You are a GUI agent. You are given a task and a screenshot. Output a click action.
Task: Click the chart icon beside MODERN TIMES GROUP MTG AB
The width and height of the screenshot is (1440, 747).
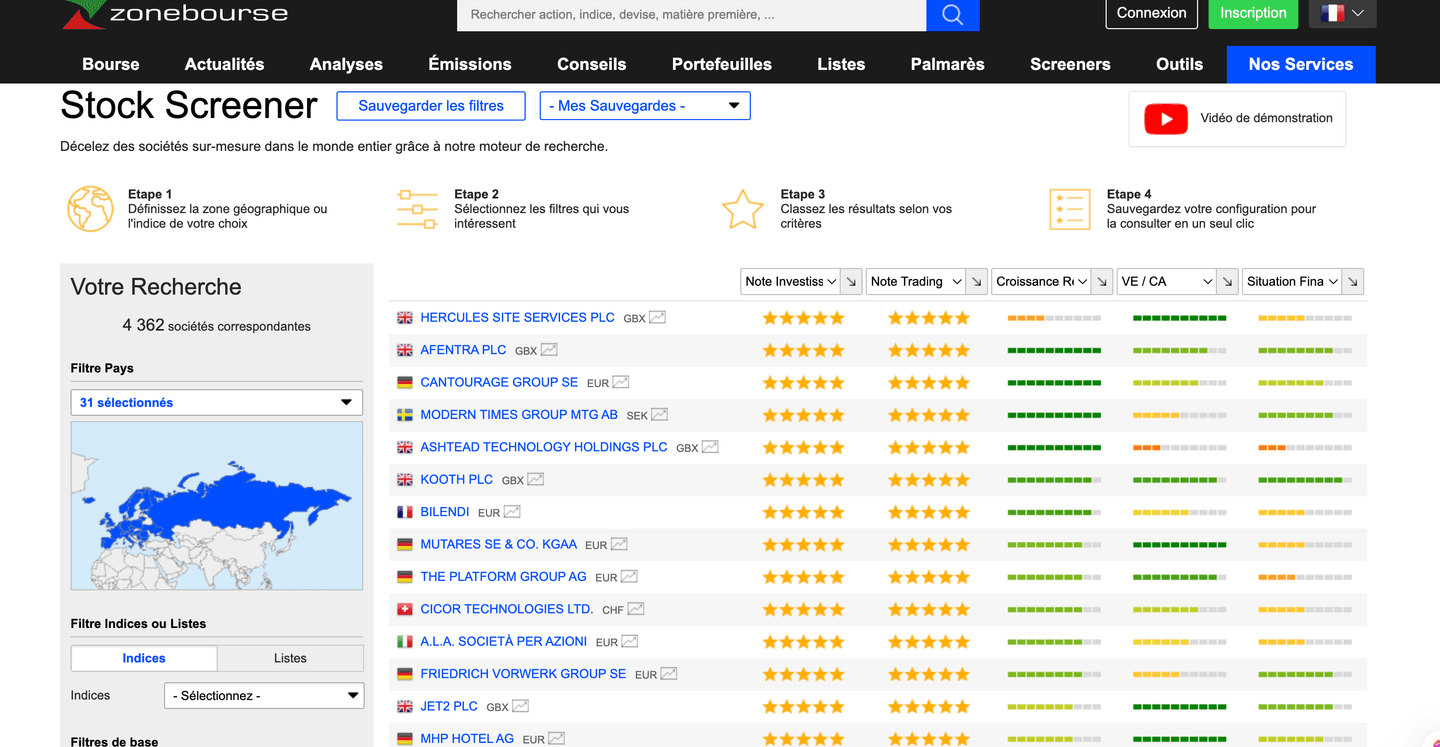658,414
